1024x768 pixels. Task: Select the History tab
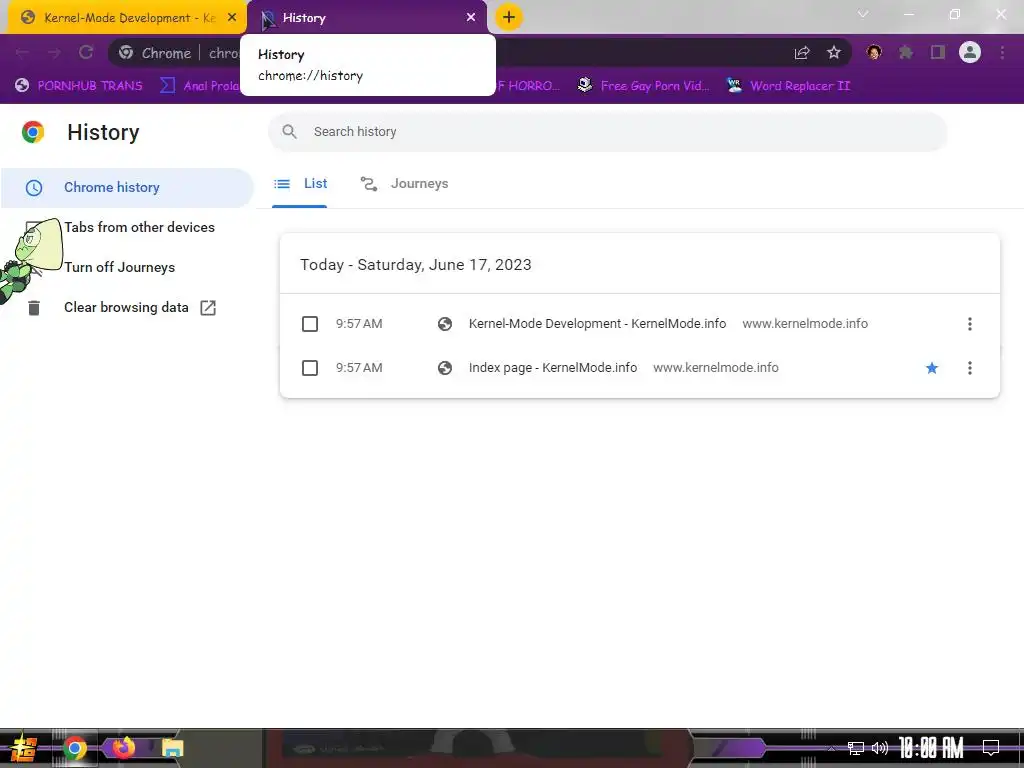click(x=367, y=18)
